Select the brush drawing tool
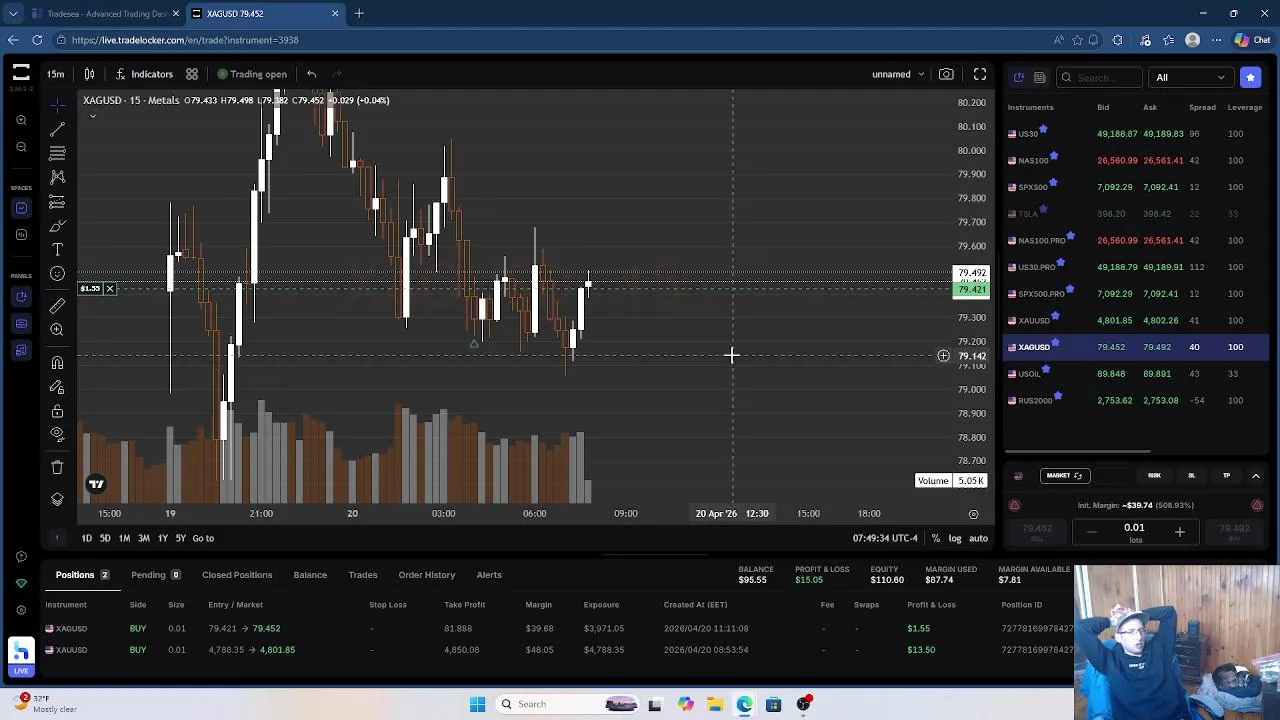The width and height of the screenshot is (1280, 720). [57, 226]
